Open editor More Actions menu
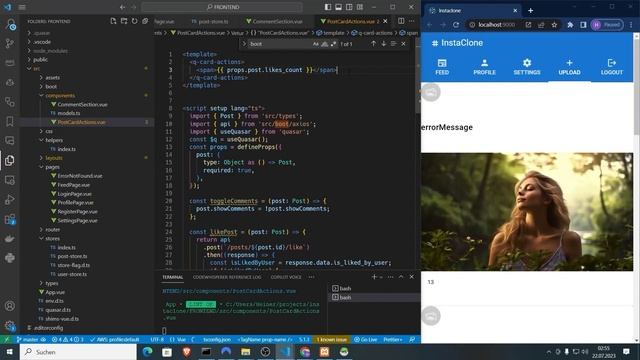The image size is (640, 360). 412,21
